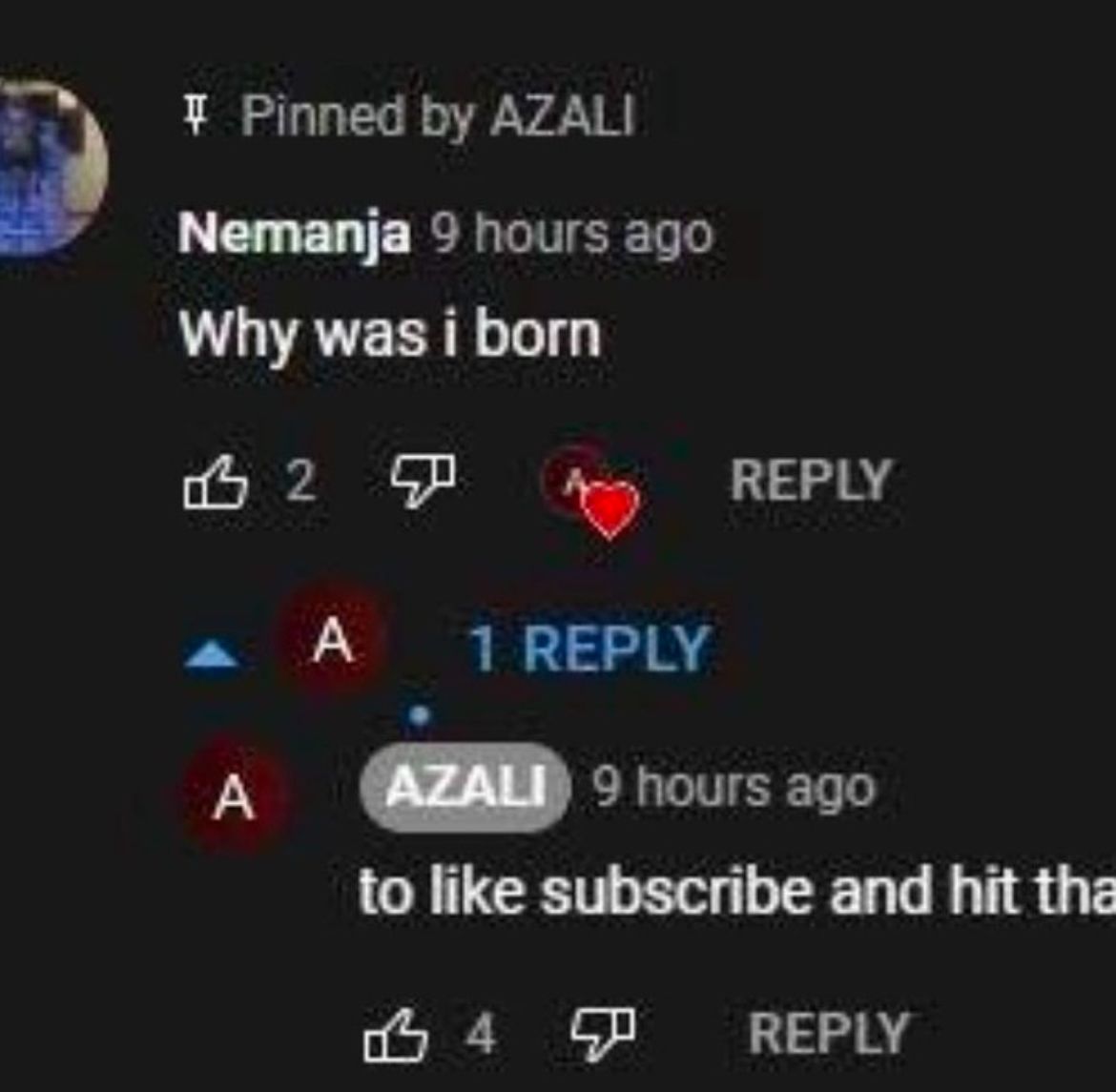The width and height of the screenshot is (1116, 1092).
Task: Like AZALI's reply with thumbs up
Action: coord(396,1035)
